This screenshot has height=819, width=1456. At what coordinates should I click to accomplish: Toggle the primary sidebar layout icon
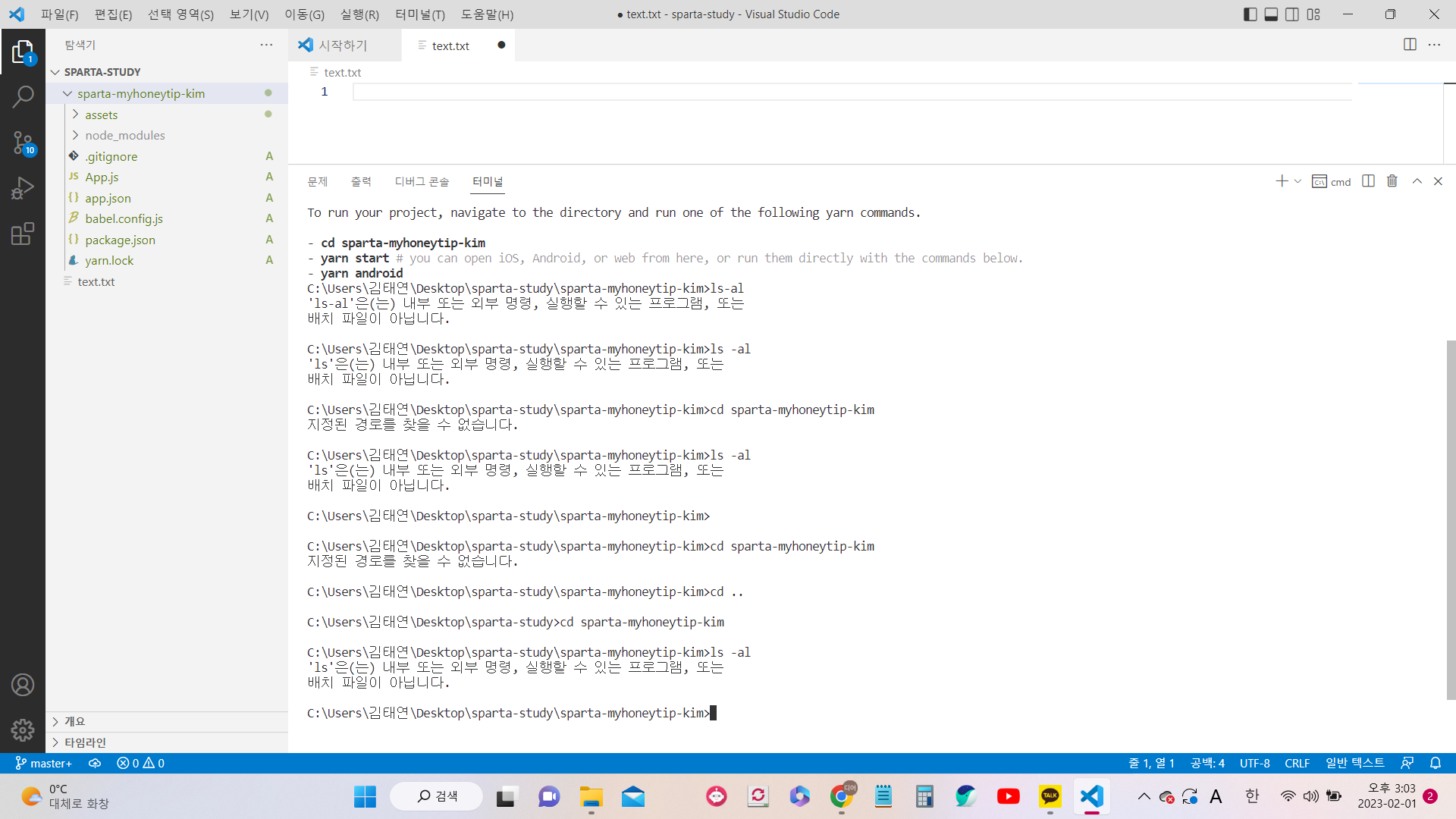point(1250,14)
